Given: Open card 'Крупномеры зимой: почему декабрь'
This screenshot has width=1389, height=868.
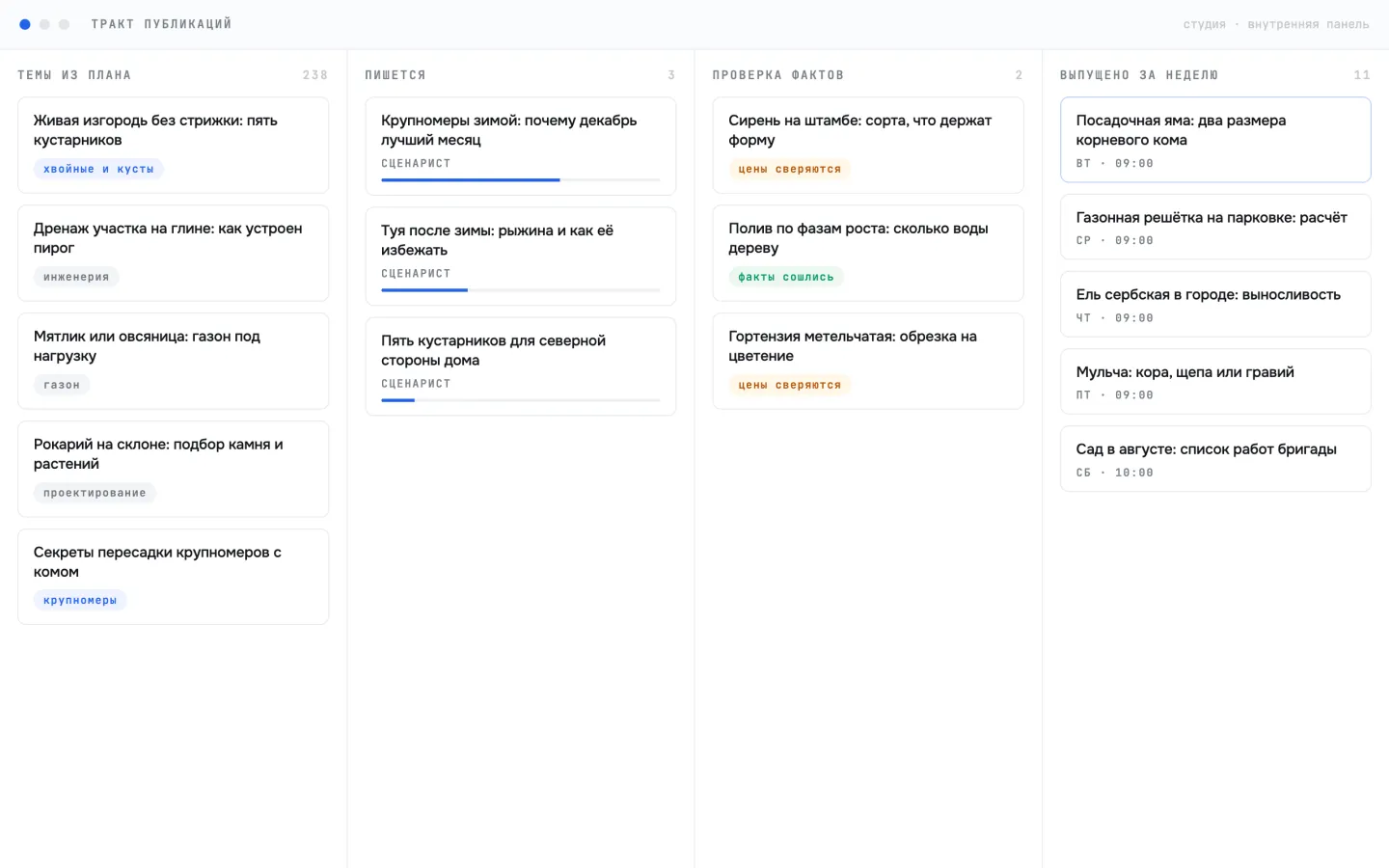Looking at the screenshot, I should click(521, 146).
